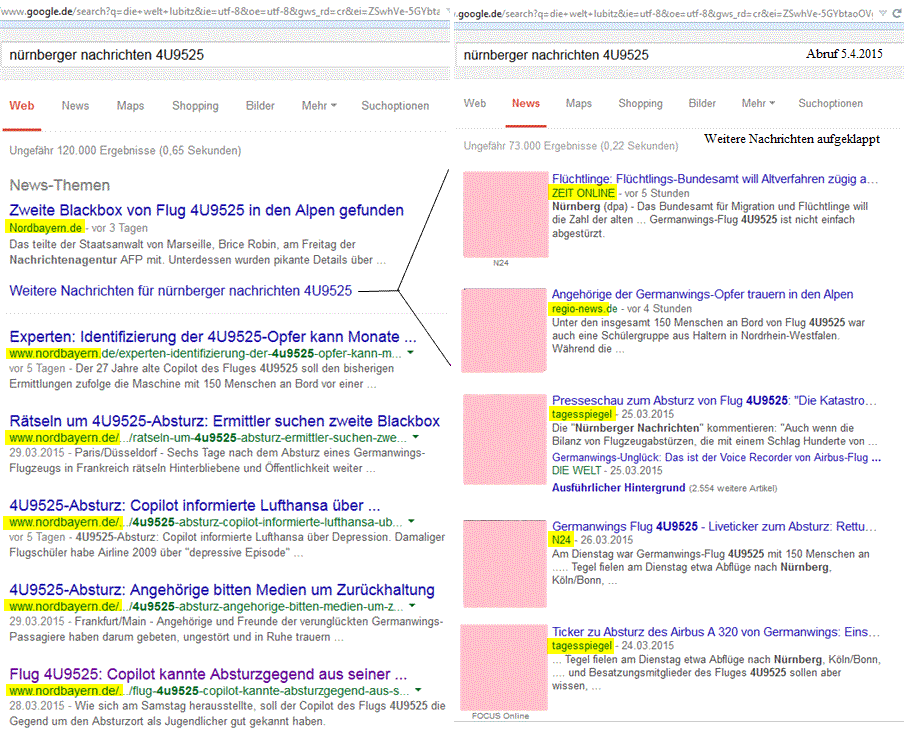The image size is (912, 738).
Task: Open the arrow menu beside angehorige-bitten-medien URL
Action: (412, 606)
